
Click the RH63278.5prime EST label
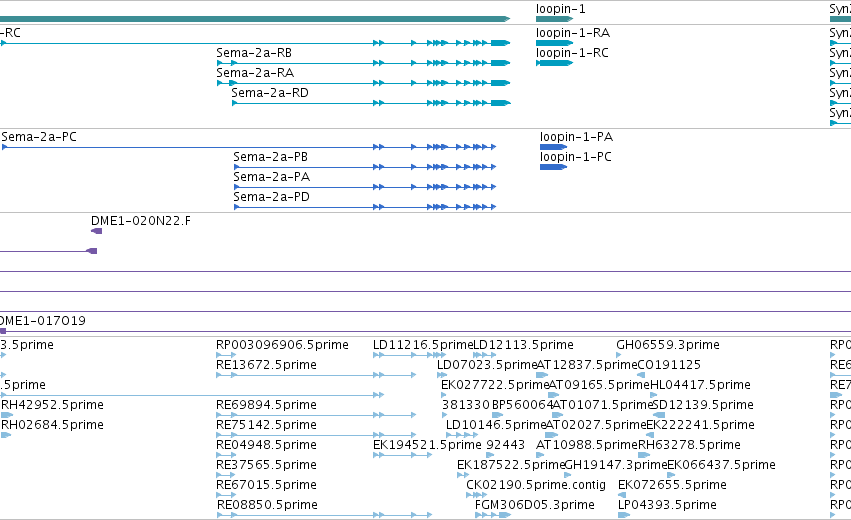click(689, 445)
